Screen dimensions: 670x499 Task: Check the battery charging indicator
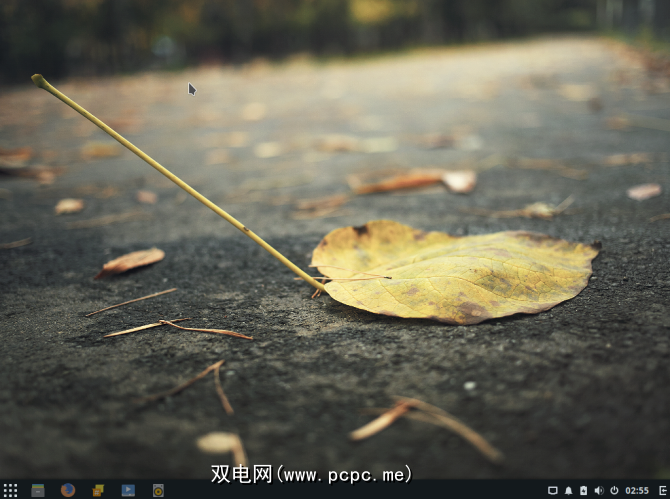pyautogui.click(x=583, y=490)
